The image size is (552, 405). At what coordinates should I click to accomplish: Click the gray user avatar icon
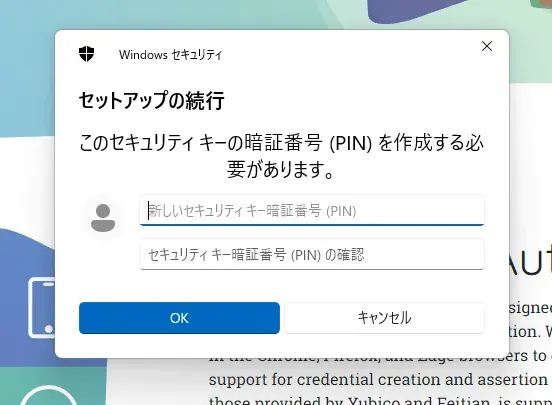(x=103, y=218)
